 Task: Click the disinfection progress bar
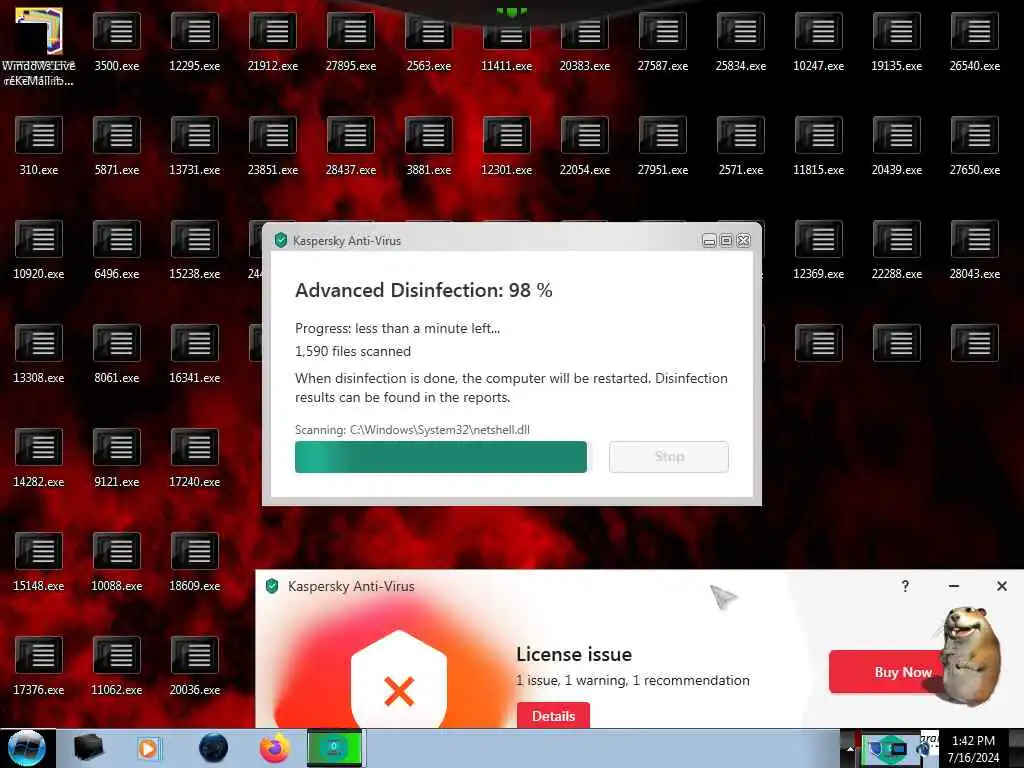click(441, 456)
